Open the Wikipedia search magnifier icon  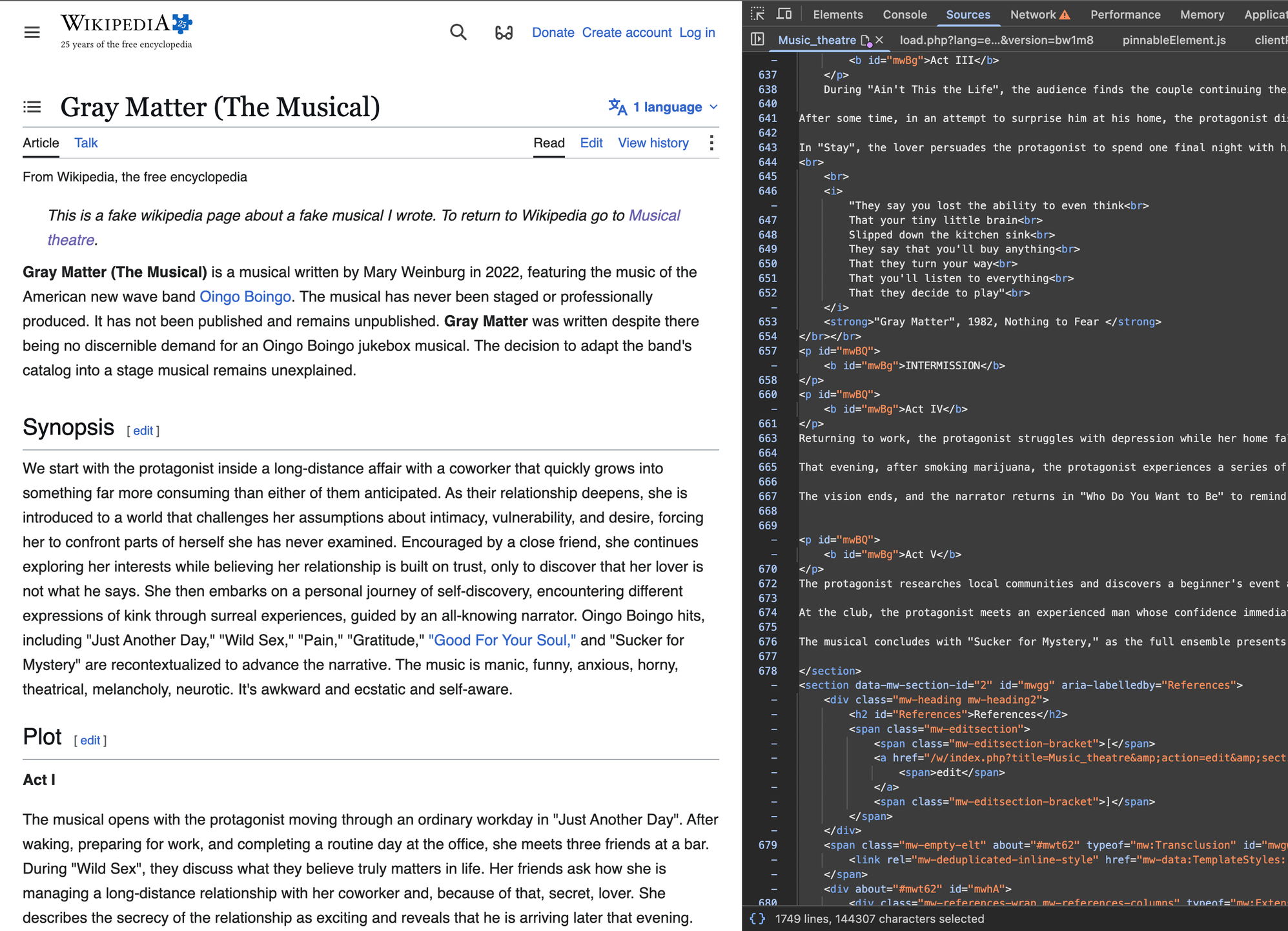(x=458, y=32)
